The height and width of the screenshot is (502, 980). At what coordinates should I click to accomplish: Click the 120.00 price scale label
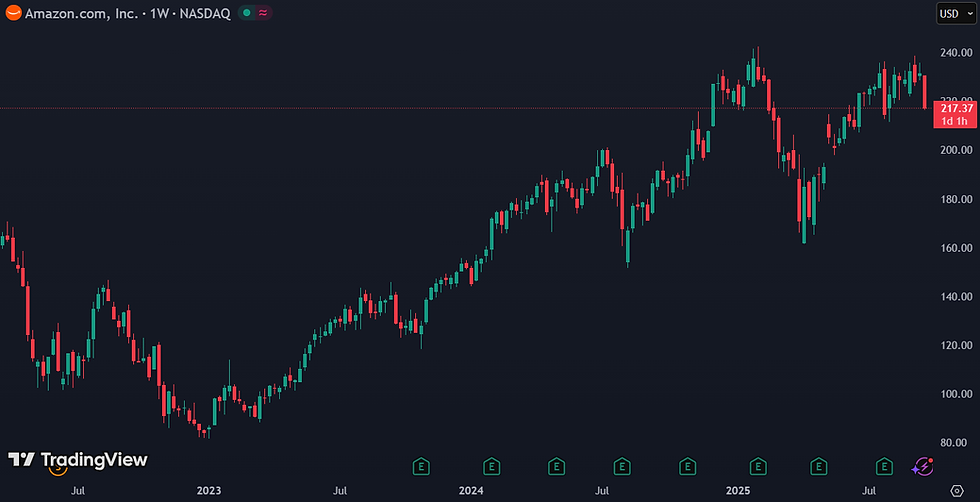point(957,346)
